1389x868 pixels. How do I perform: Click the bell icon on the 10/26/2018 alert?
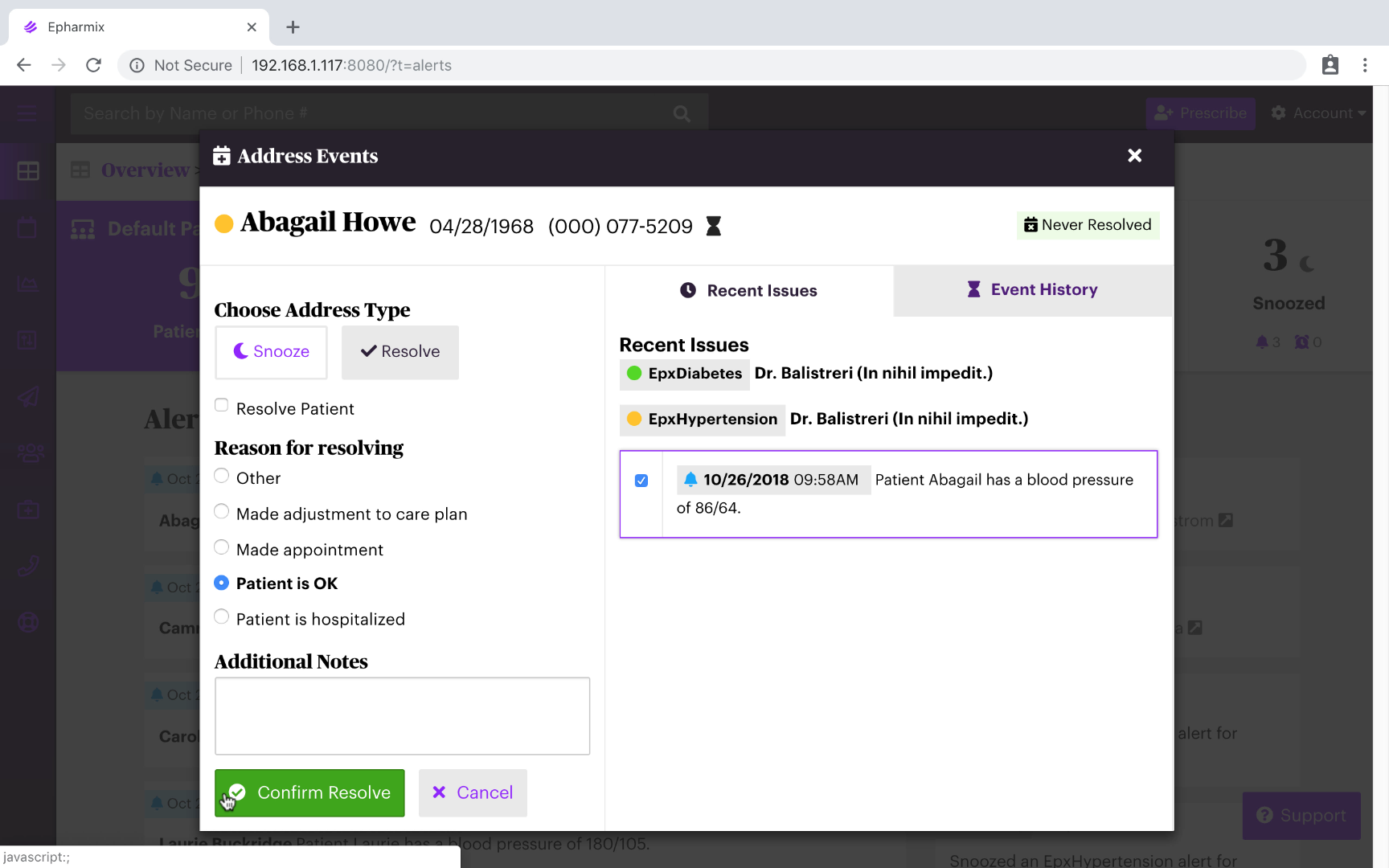[x=690, y=480]
